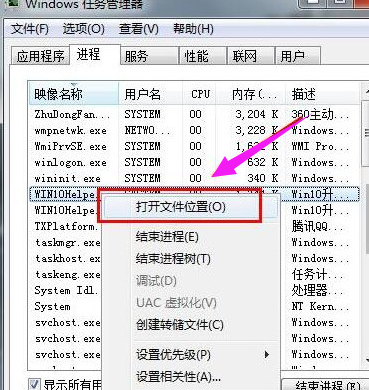Click the 任务计... description cell
Viewport: 369px width, 390px height.
coord(317,275)
